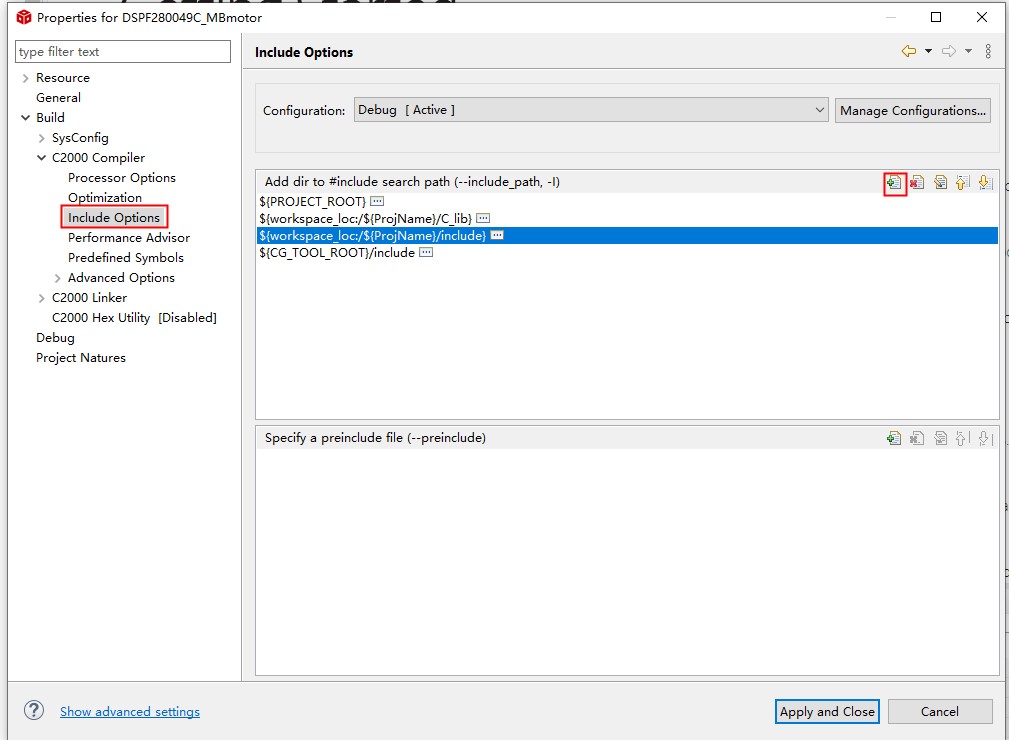
Task: Delete the selected include path entry
Action: [x=917, y=183]
